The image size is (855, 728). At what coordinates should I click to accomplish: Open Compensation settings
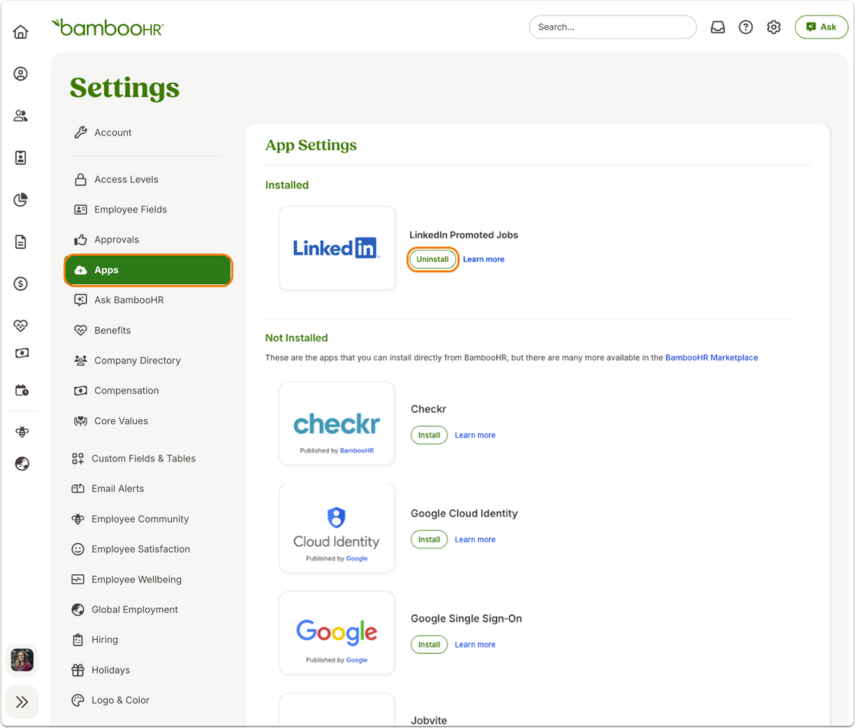tap(117, 391)
